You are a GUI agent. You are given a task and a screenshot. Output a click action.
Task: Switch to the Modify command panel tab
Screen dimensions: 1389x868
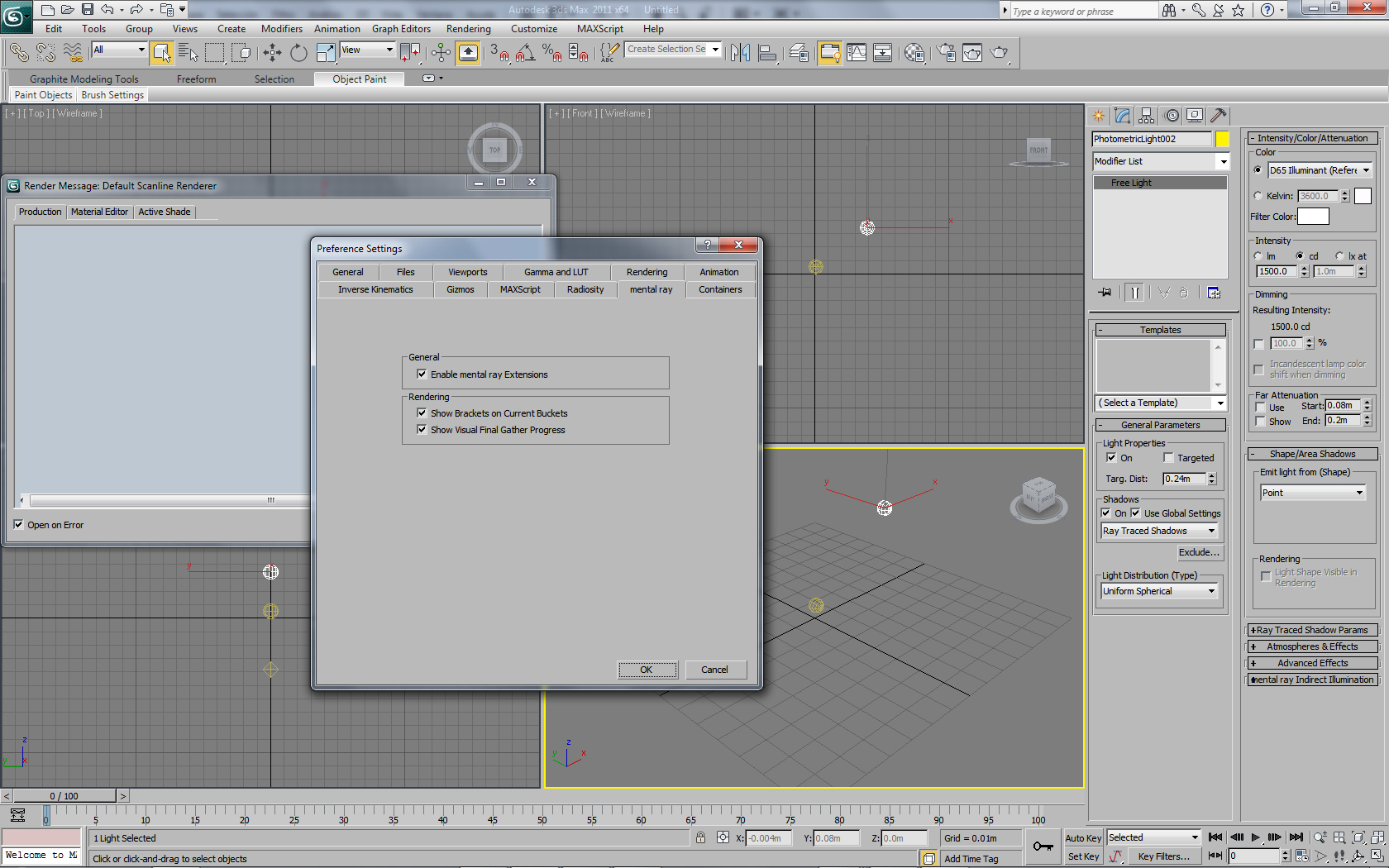point(1122,116)
